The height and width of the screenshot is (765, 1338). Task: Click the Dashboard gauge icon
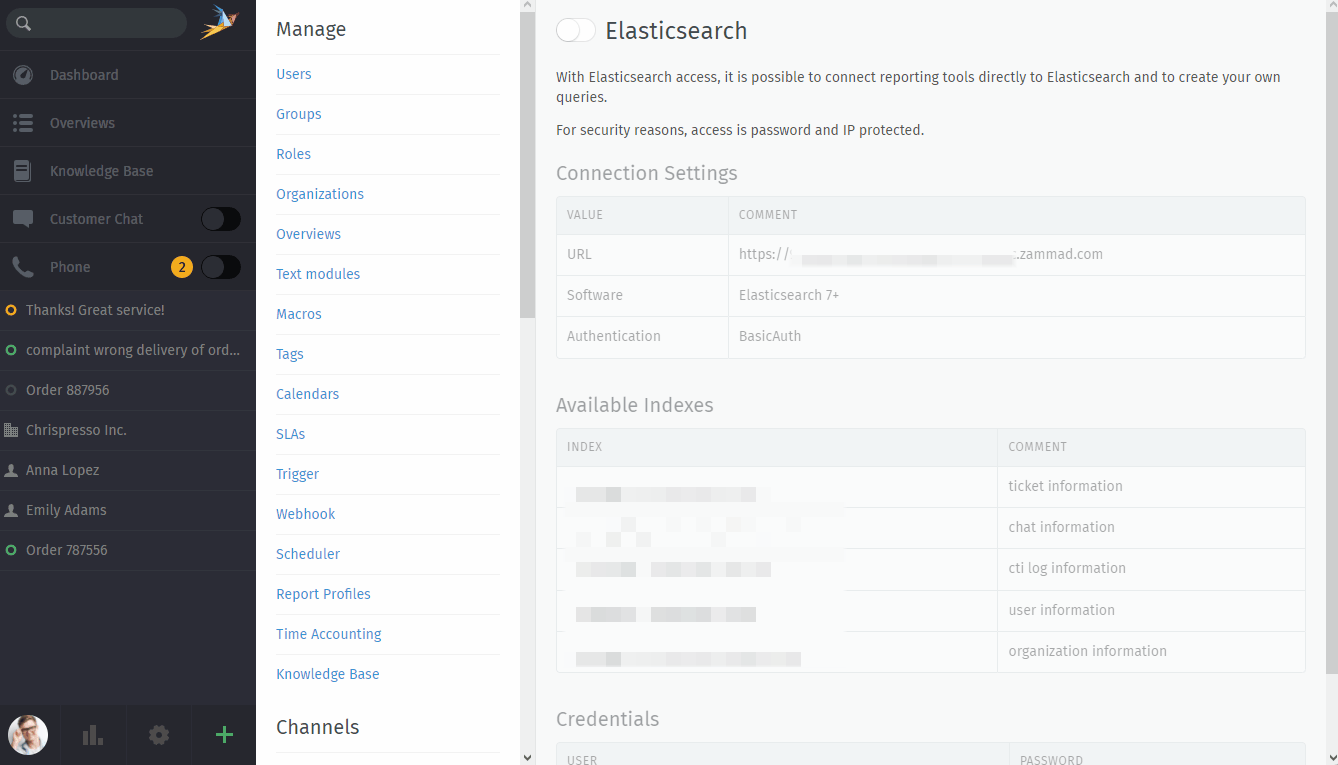pos(23,75)
